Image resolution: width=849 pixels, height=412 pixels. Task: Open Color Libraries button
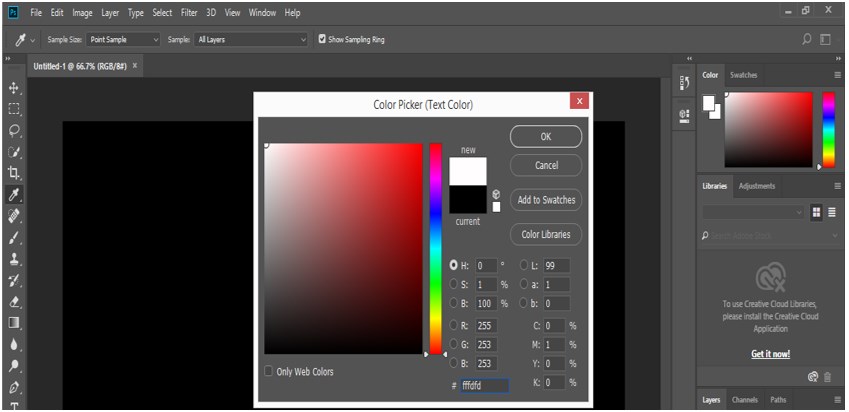click(x=546, y=234)
